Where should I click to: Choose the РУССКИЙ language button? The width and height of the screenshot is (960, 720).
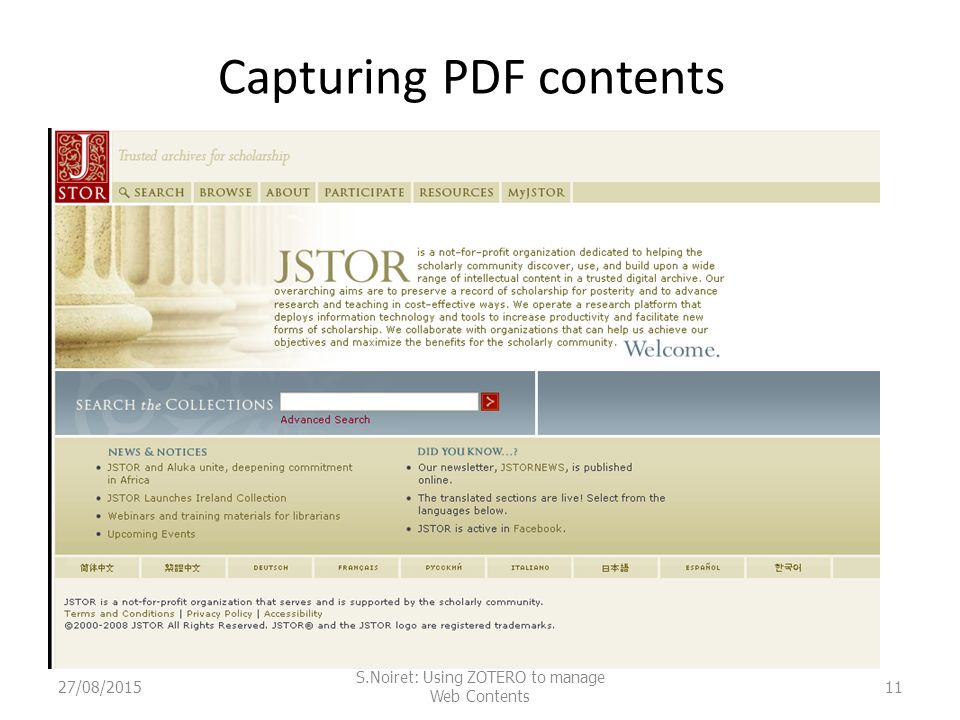tap(443, 568)
